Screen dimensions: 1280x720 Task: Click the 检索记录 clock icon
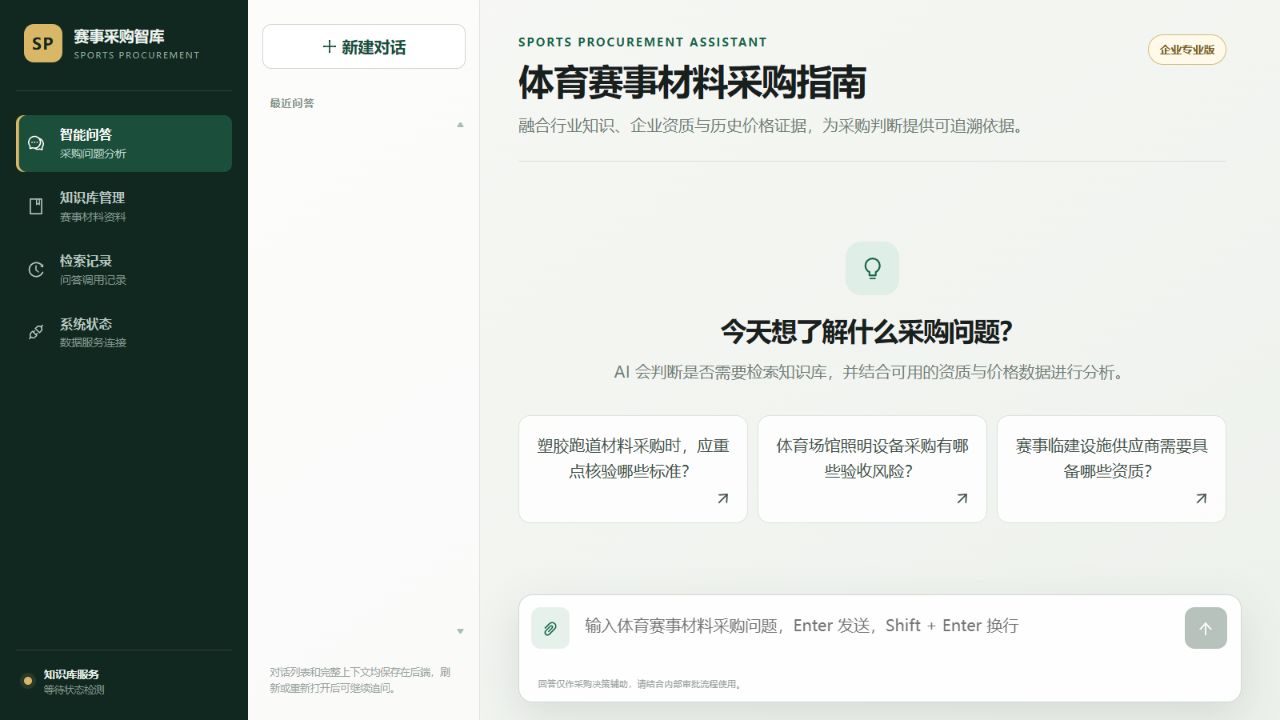[36, 269]
